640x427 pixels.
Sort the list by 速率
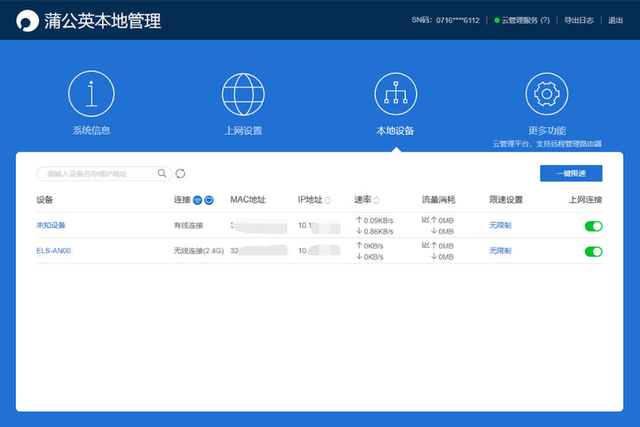[377, 200]
